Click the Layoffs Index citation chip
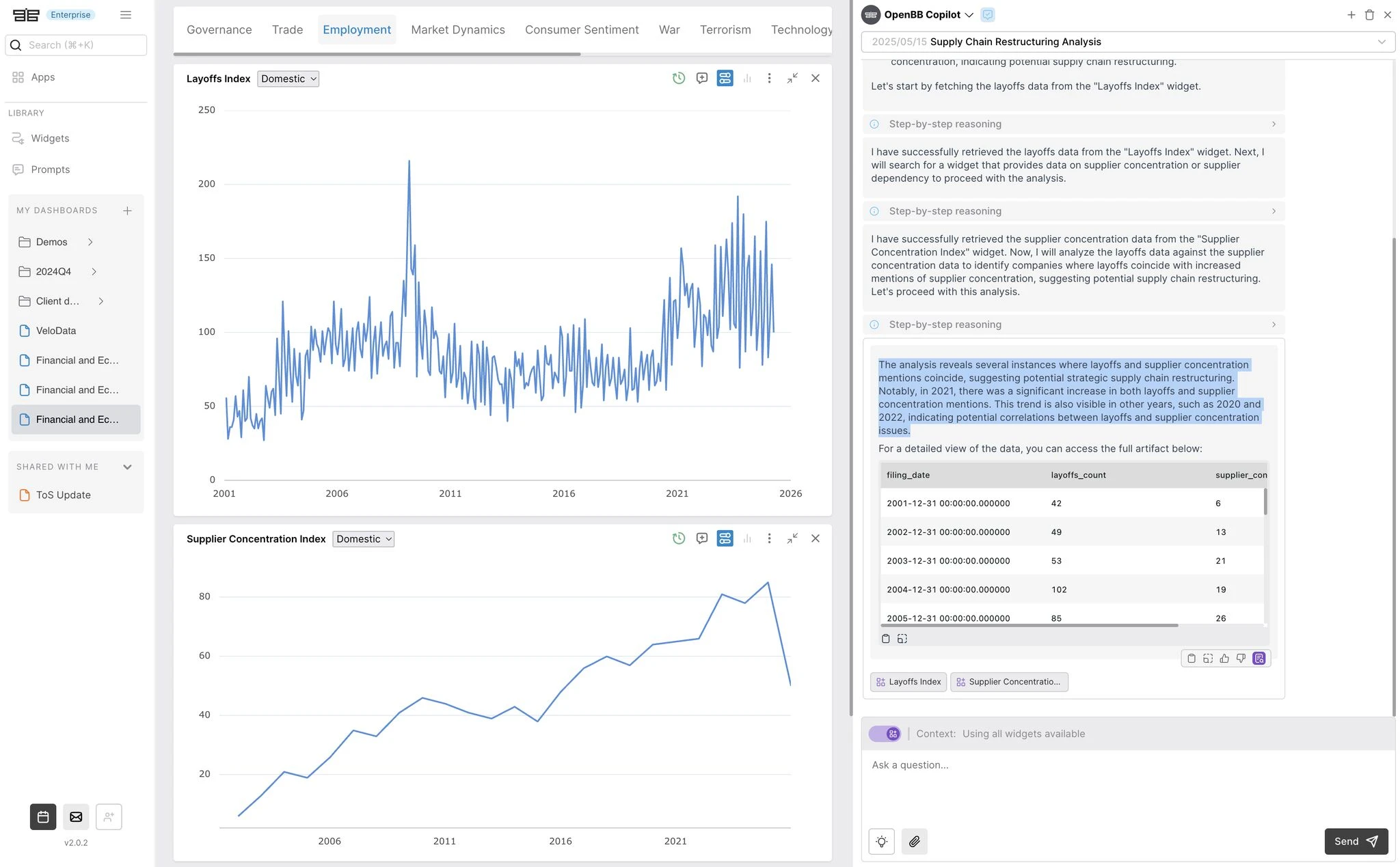This screenshot has width=1400, height=867. pyautogui.click(x=908, y=682)
